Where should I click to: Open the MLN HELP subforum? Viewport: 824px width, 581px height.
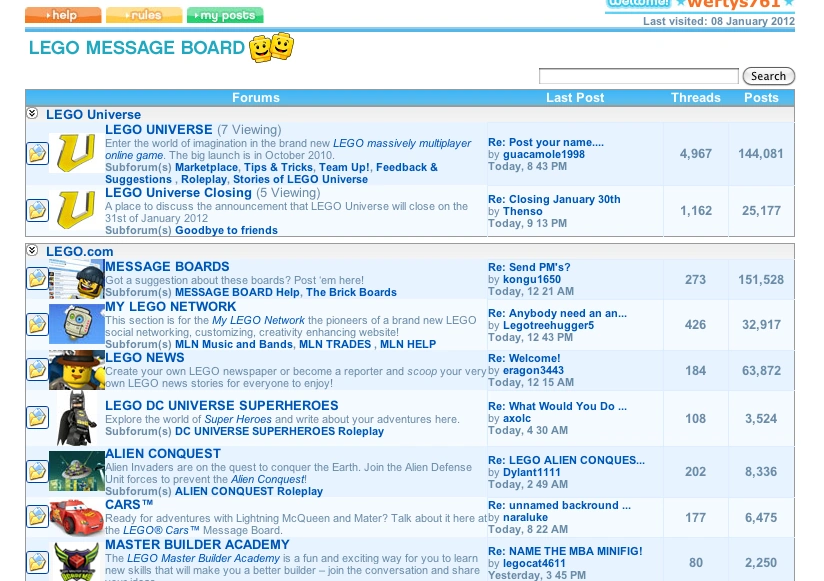pyautogui.click(x=408, y=344)
